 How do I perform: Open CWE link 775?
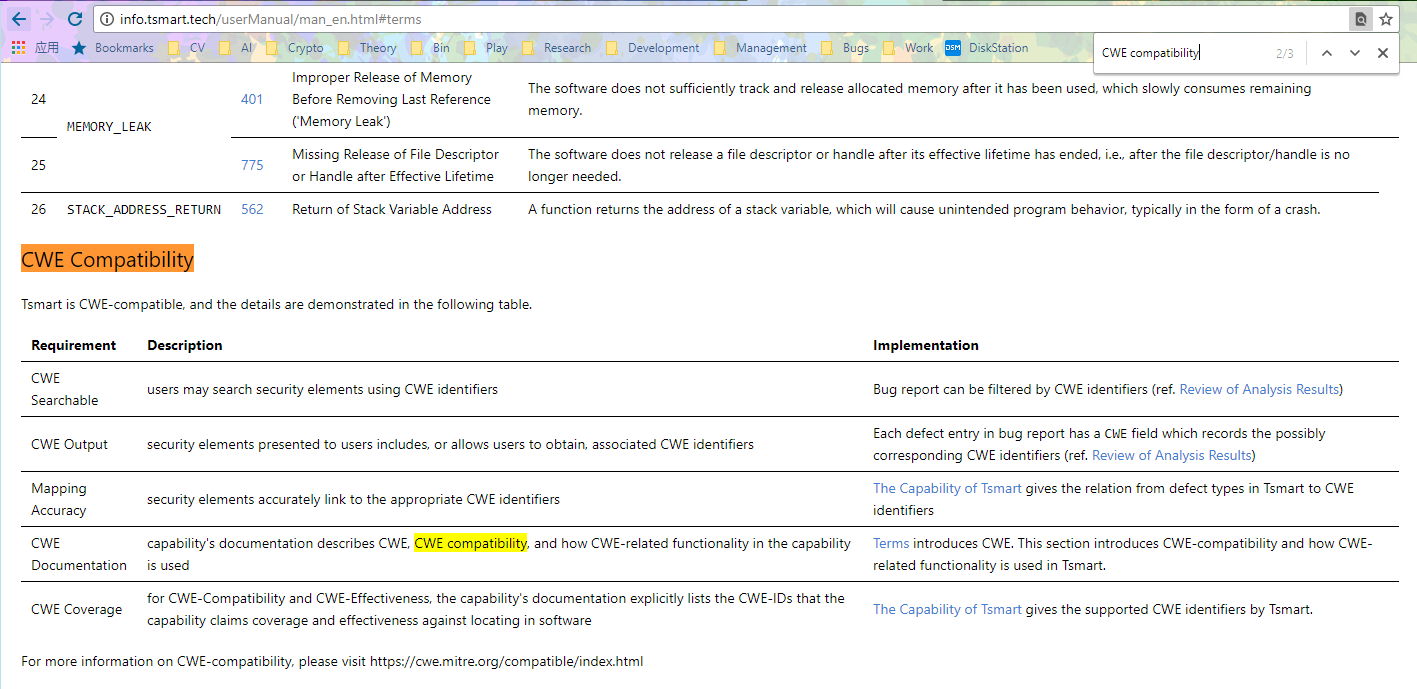tap(252, 165)
